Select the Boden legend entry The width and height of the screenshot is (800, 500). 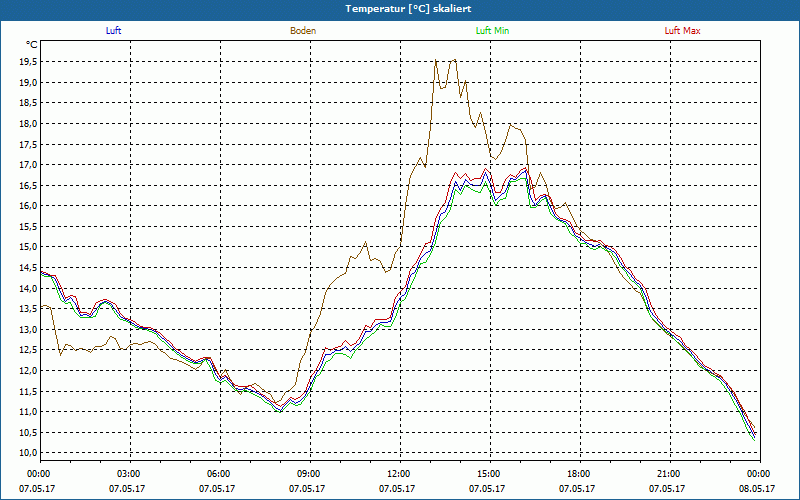pyautogui.click(x=303, y=31)
